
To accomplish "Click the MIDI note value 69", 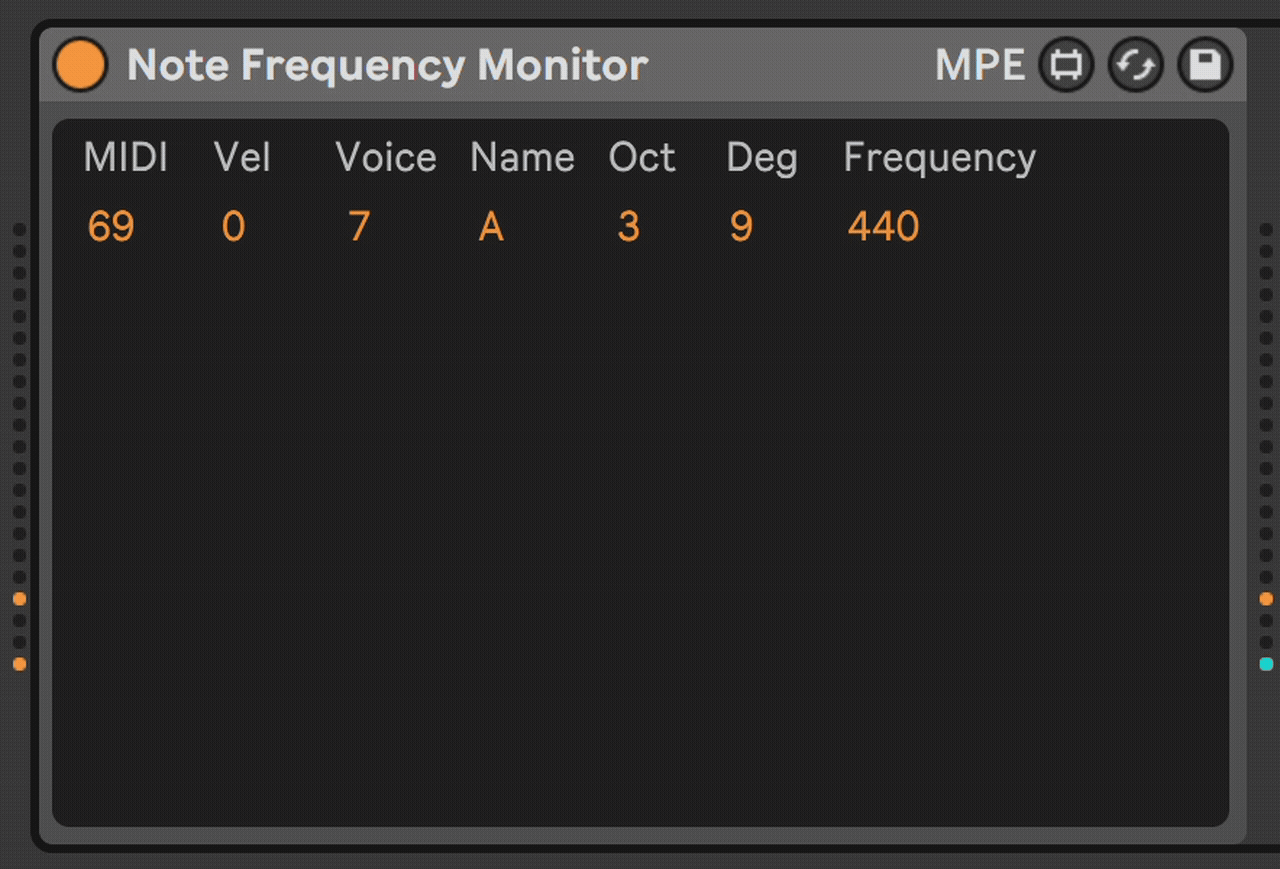I will coord(110,227).
